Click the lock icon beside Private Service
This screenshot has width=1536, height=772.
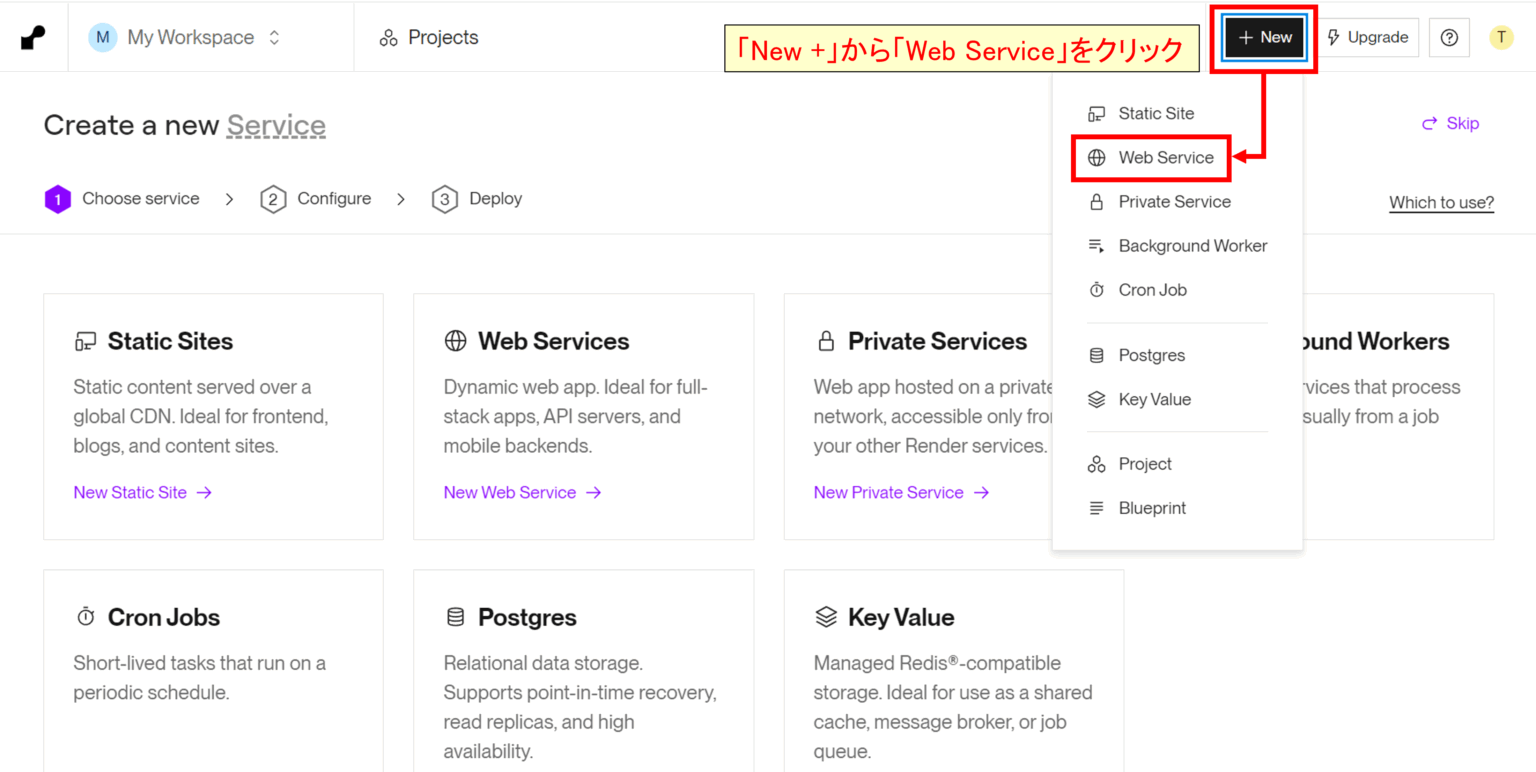pos(1097,202)
